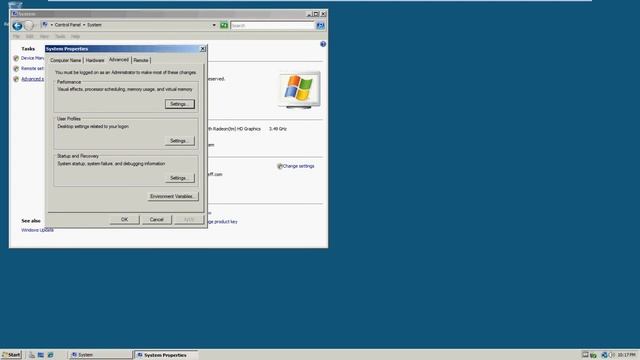Click the shield icon beside Advanced system settings

click(x=16, y=79)
